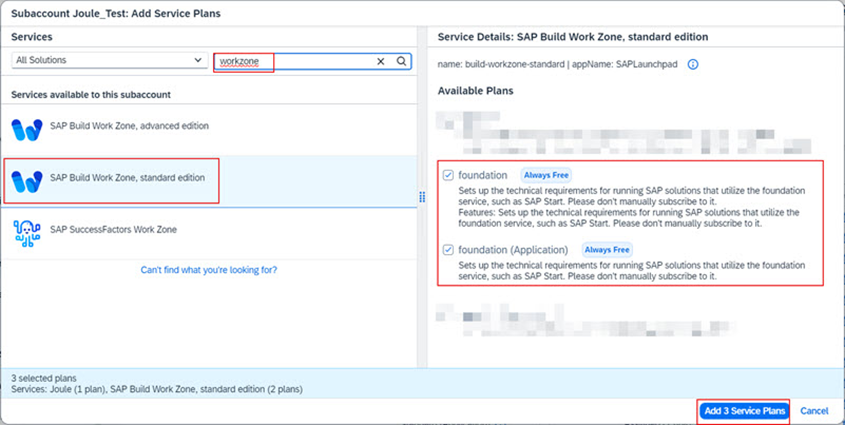
Task: Click the splitter grip between the two panes
Action: (x=422, y=197)
